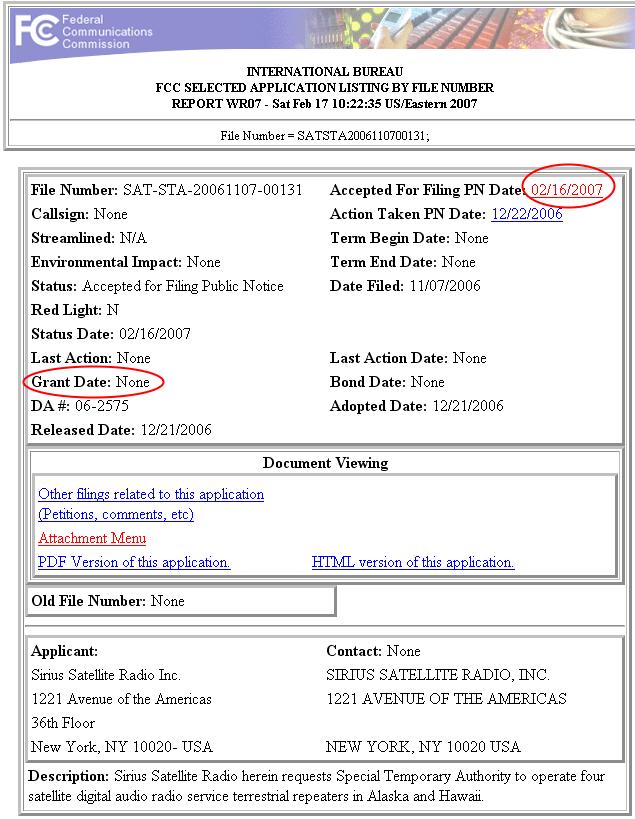Click the 'Grant Date: None' entry
The image size is (635, 819).
point(90,382)
